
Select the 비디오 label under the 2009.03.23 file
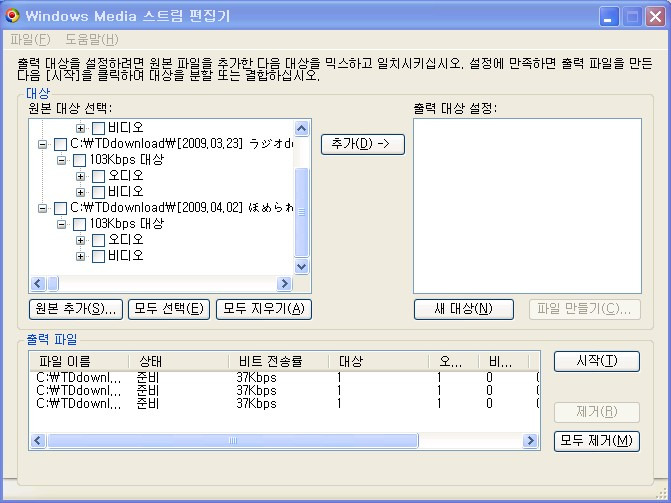pyautogui.click(x=126, y=192)
